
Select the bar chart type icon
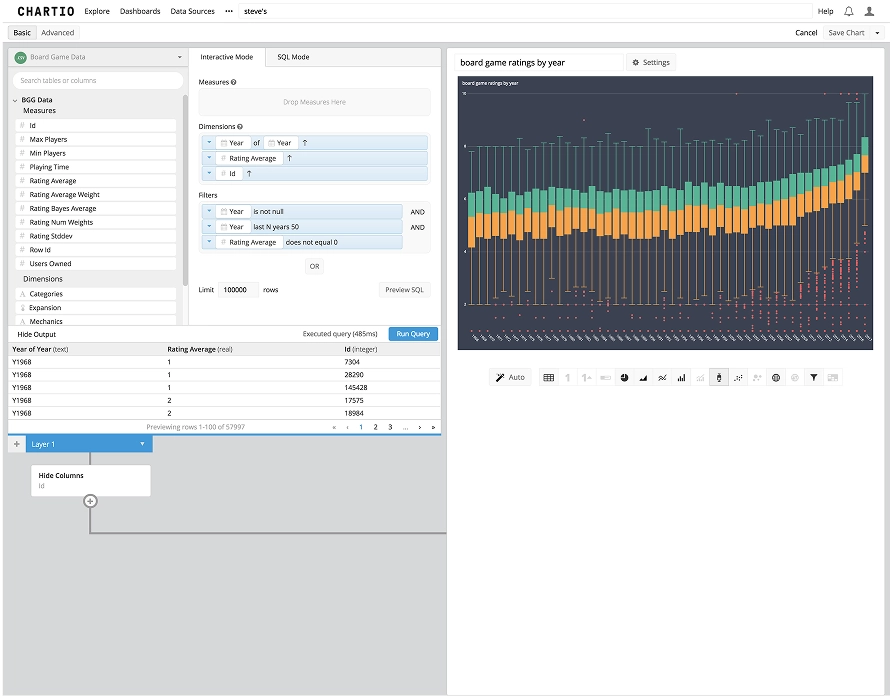point(681,377)
